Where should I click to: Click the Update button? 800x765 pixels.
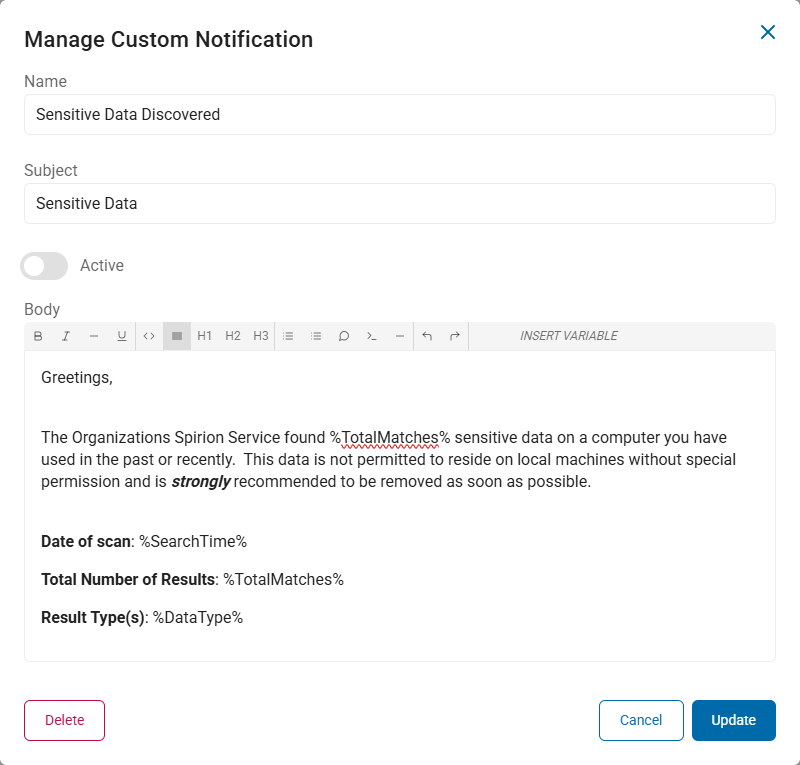pyautogui.click(x=733, y=720)
